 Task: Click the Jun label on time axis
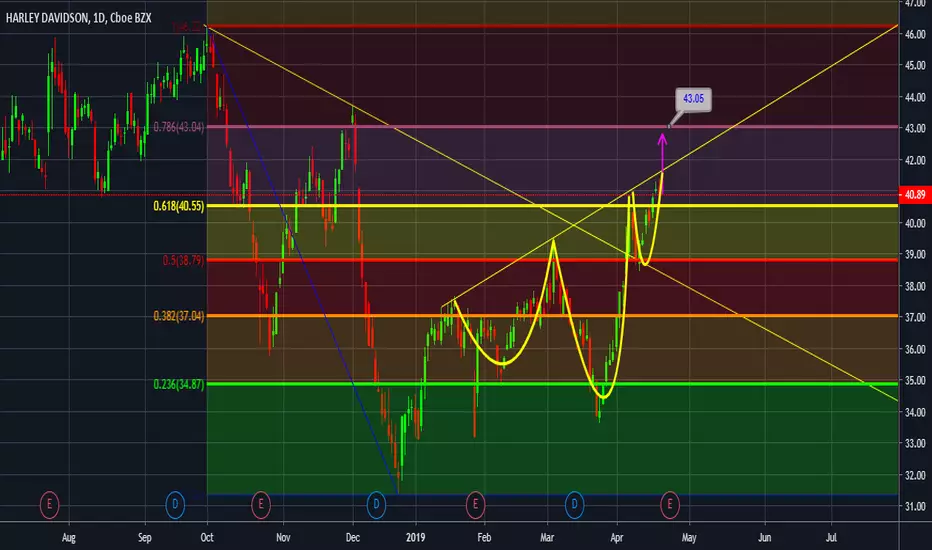pos(764,538)
